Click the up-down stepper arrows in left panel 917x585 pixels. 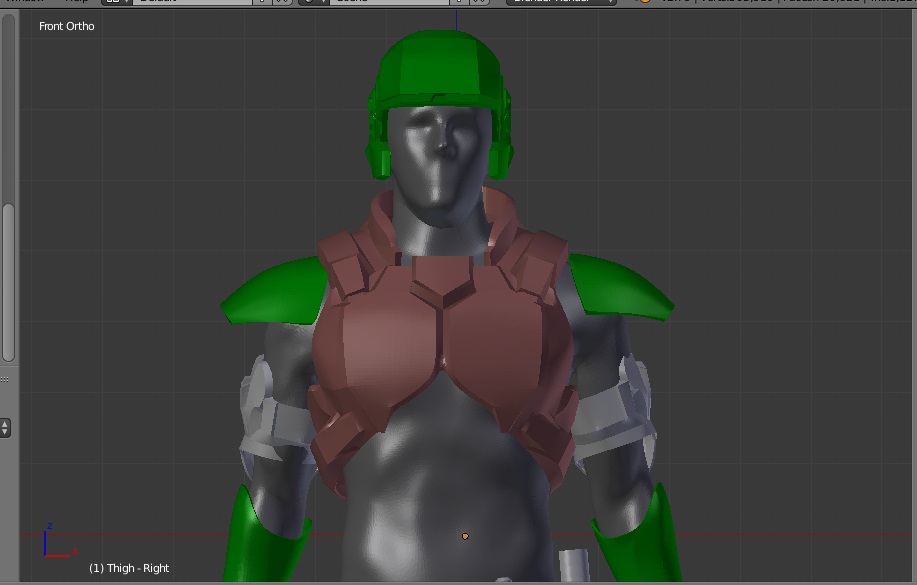point(5,428)
